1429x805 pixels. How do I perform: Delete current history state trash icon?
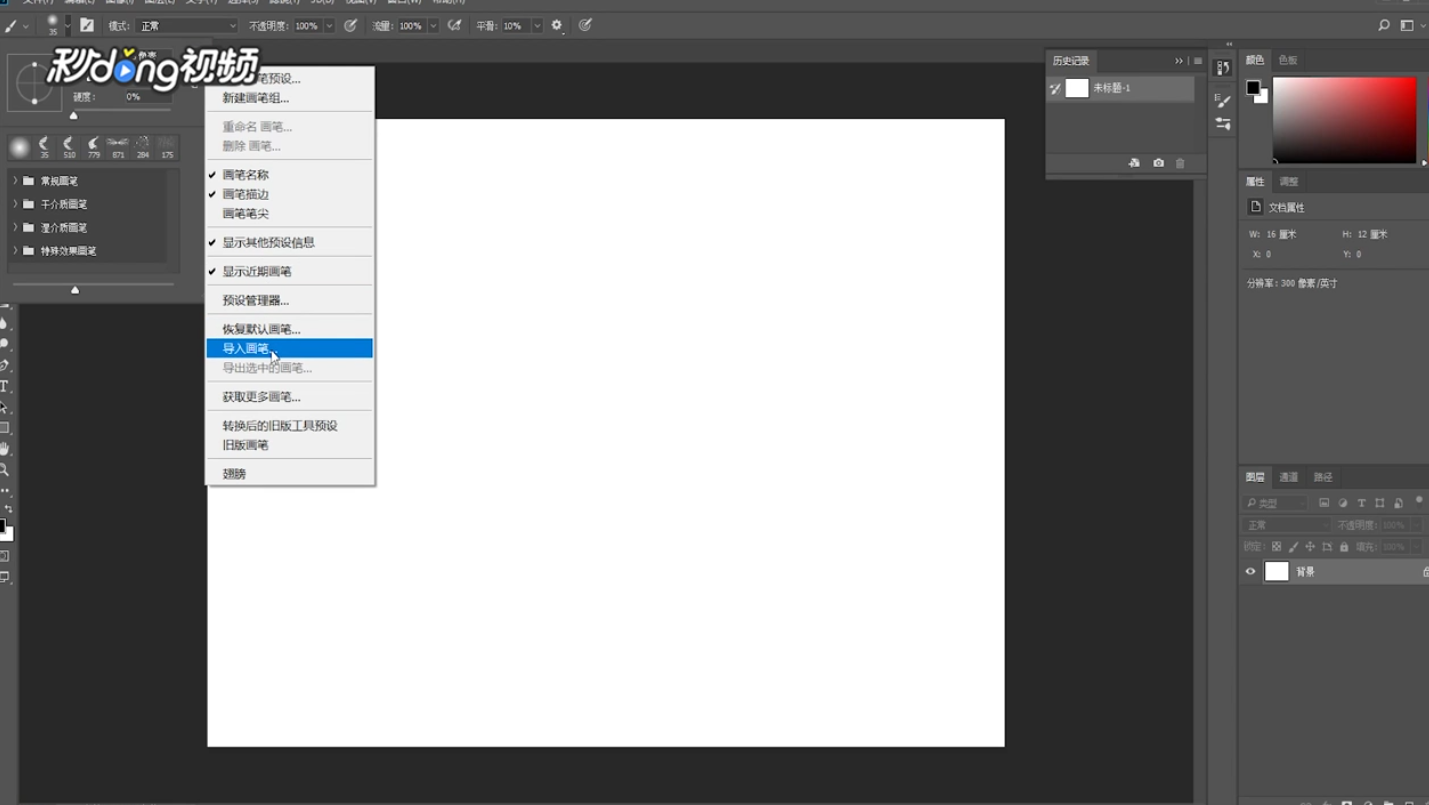tap(1180, 163)
